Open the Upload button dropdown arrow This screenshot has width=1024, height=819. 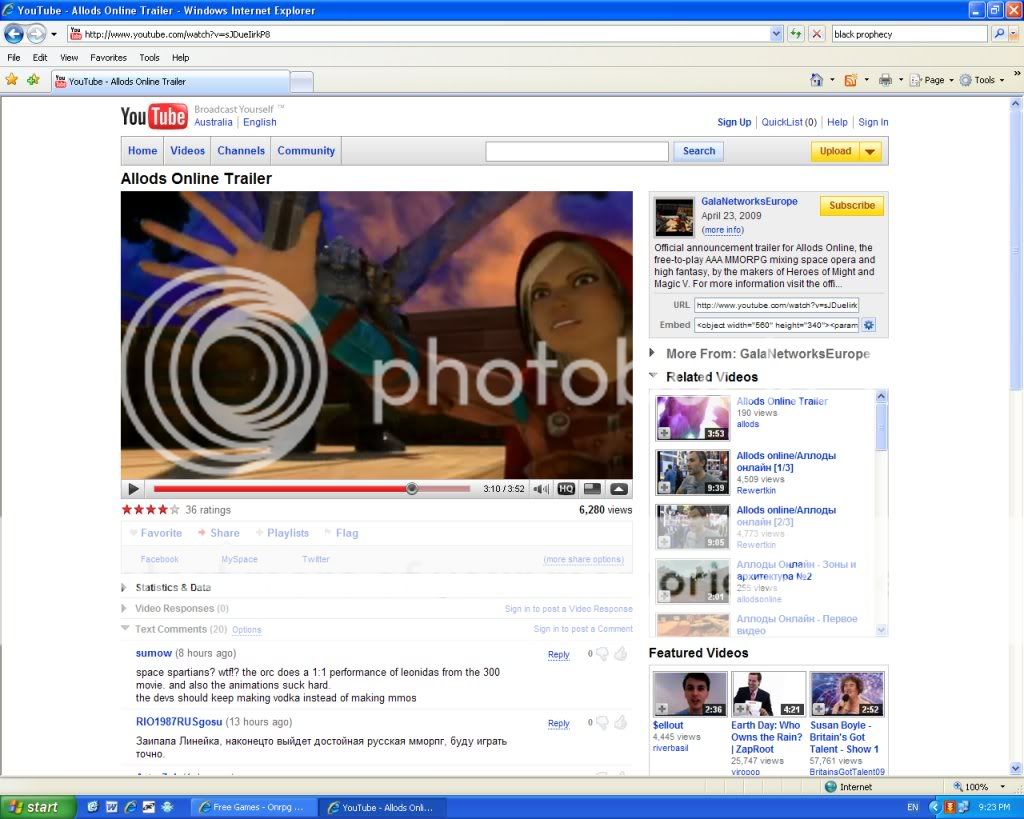point(870,152)
